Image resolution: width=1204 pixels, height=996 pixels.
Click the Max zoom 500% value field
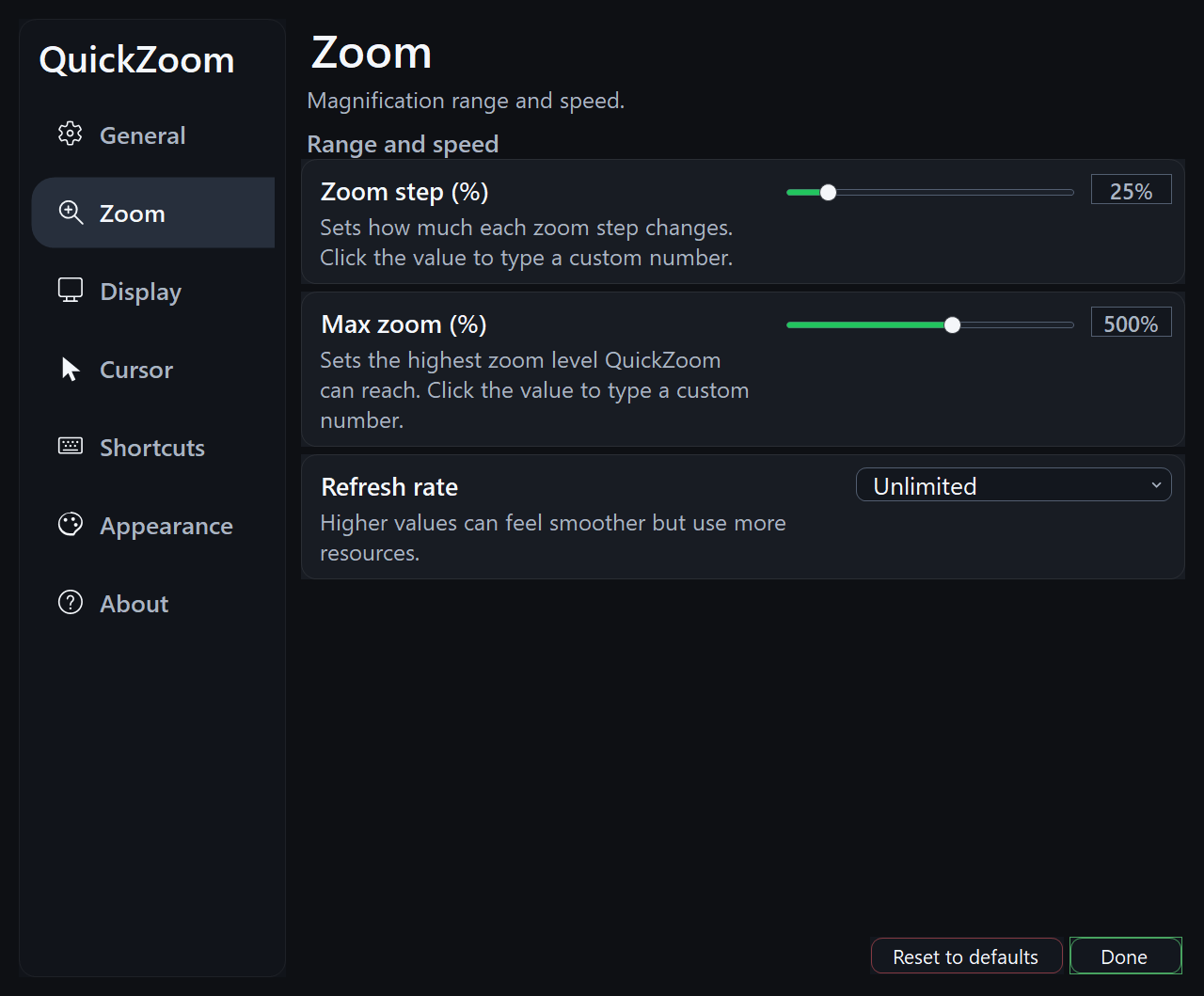tap(1131, 323)
